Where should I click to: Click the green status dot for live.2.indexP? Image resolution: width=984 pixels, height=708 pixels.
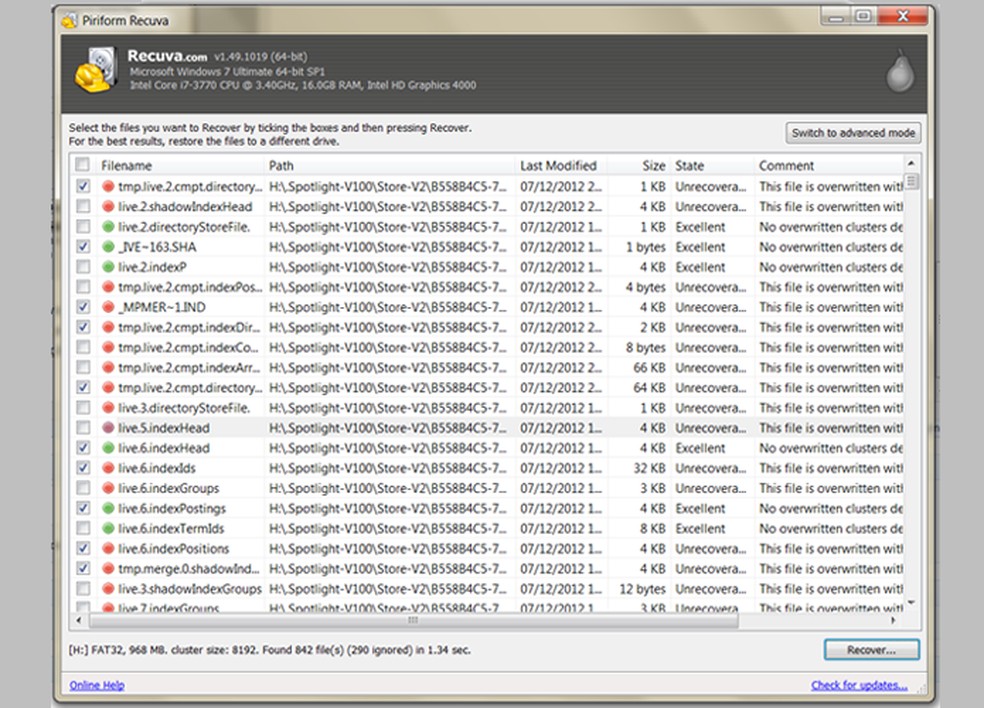(108, 267)
